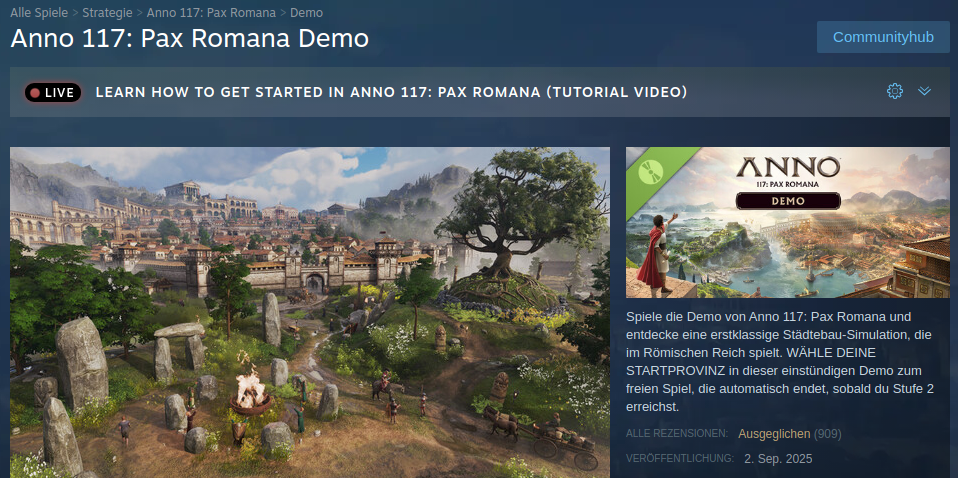Viewport: 958px width, 478px height.
Task: Go to Alle Spiele breadcrumb
Action: (x=39, y=12)
